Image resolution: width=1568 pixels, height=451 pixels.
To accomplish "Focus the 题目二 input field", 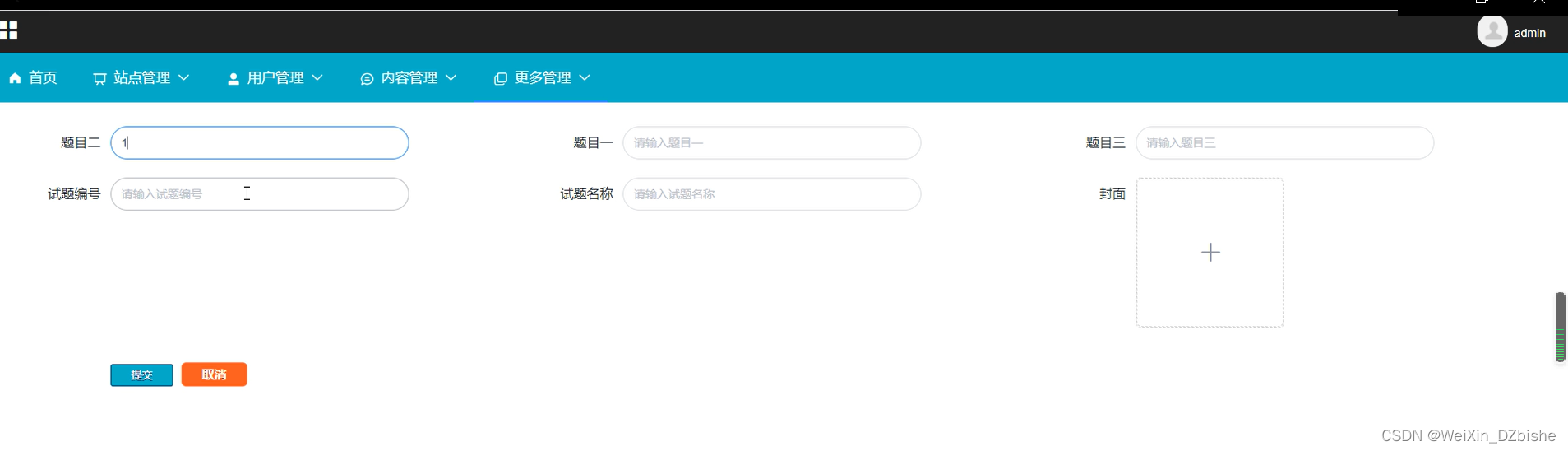I will 260,142.
